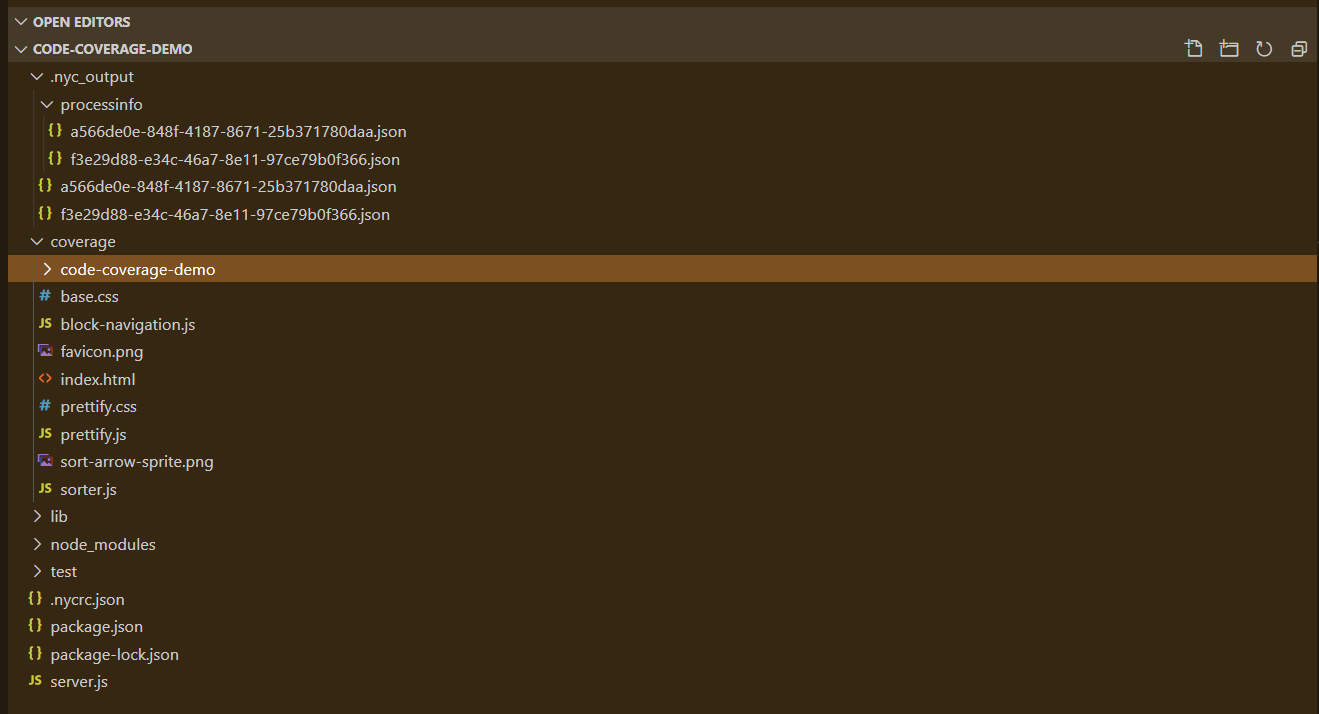Image resolution: width=1319 pixels, height=714 pixels.
Task: Click the JSON icon beside package.json
Action: 35,626
